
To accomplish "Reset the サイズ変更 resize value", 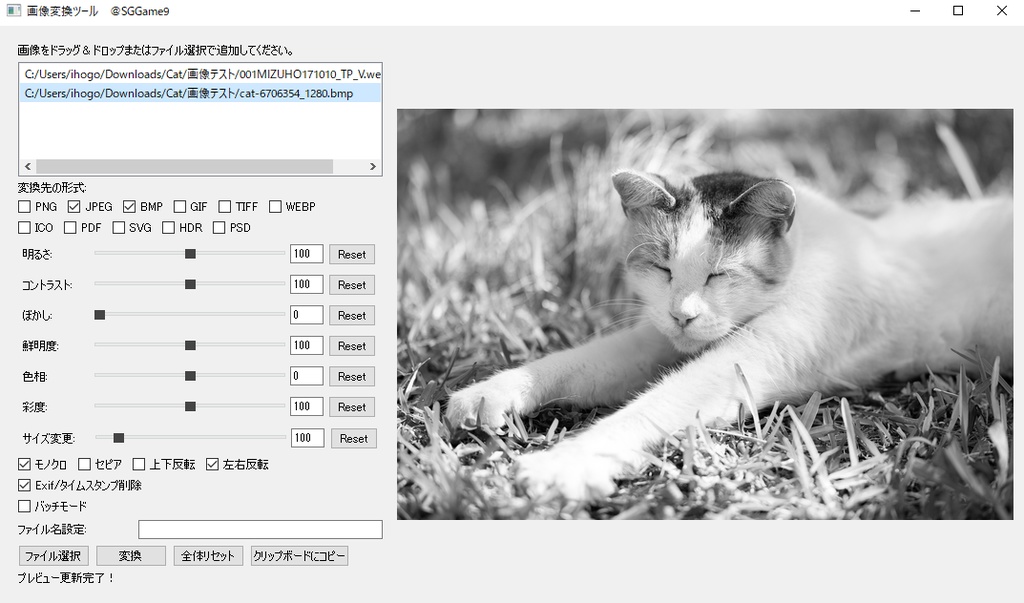I will click(x=354, y=438).
